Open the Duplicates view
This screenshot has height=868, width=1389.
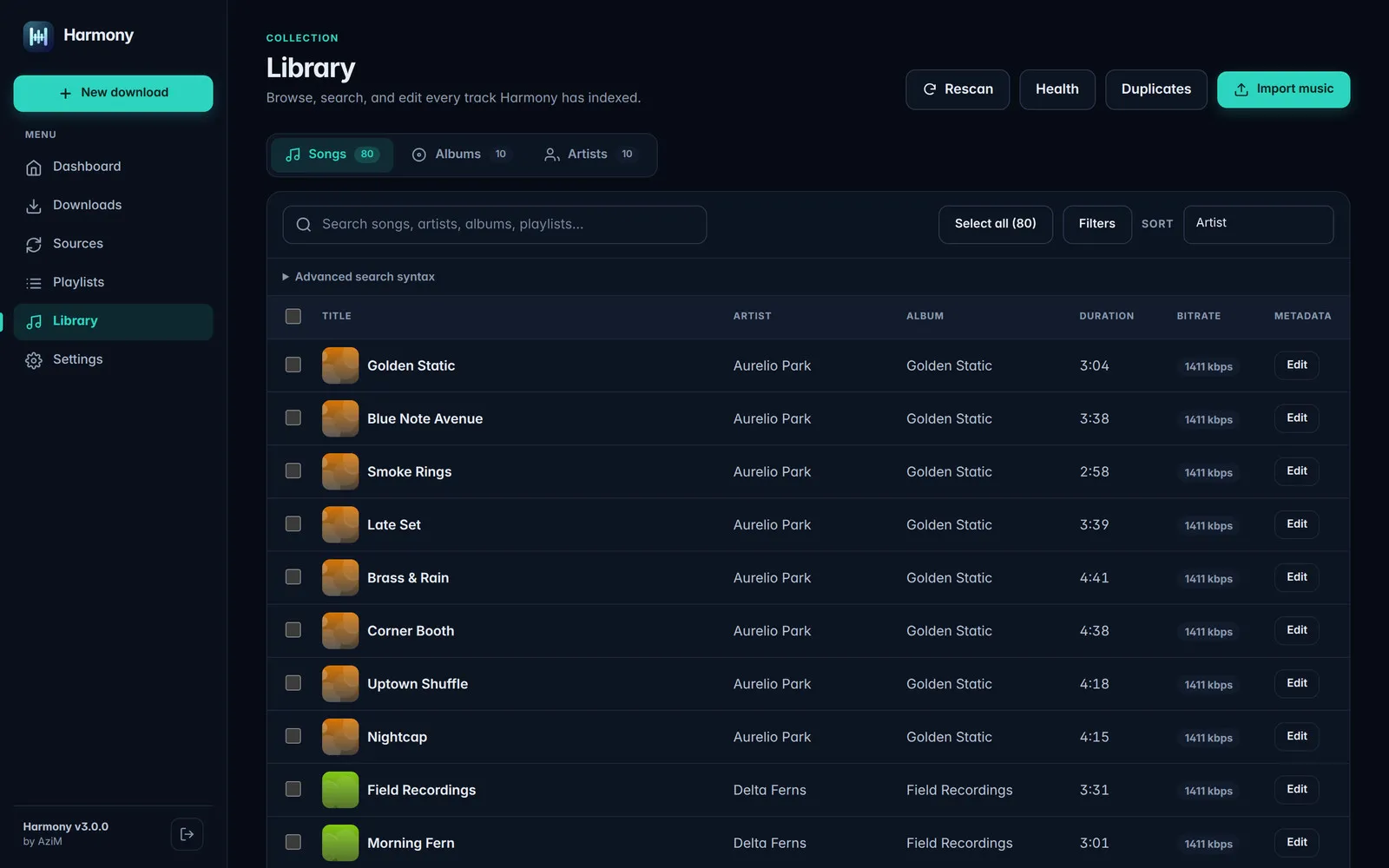(x=1155, y=89)
